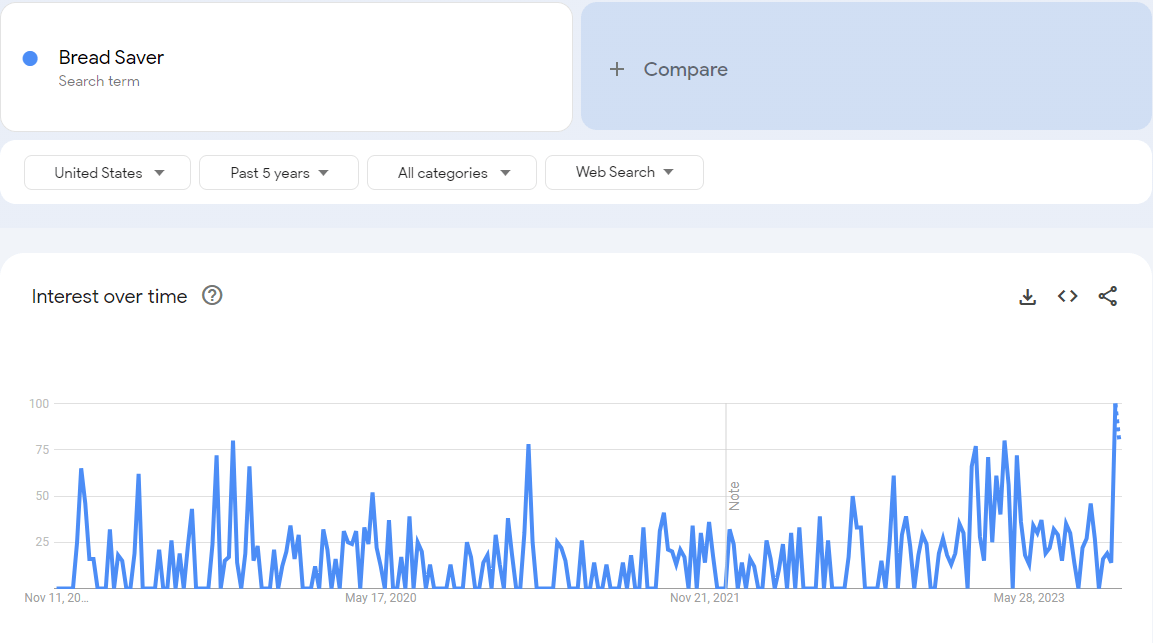Click the May 17, 2020 axis label
The height and width of the screenshot is (643, 1153).
coord(380,598)
